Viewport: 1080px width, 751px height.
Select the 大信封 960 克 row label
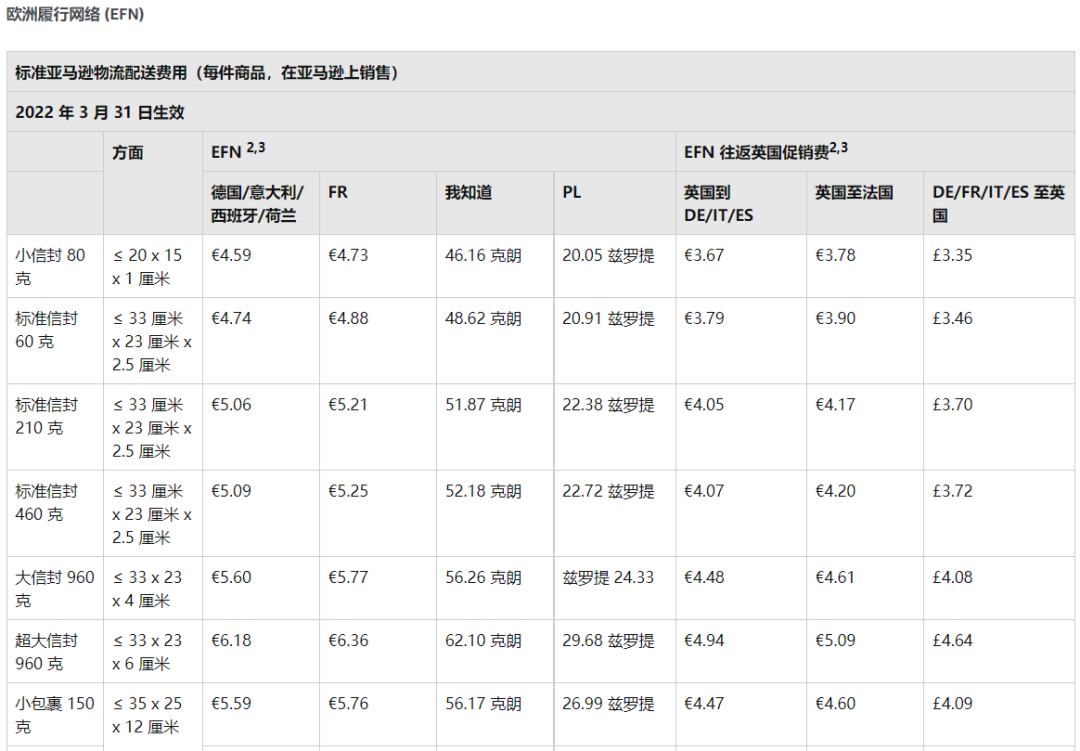[x=55, y=588]
